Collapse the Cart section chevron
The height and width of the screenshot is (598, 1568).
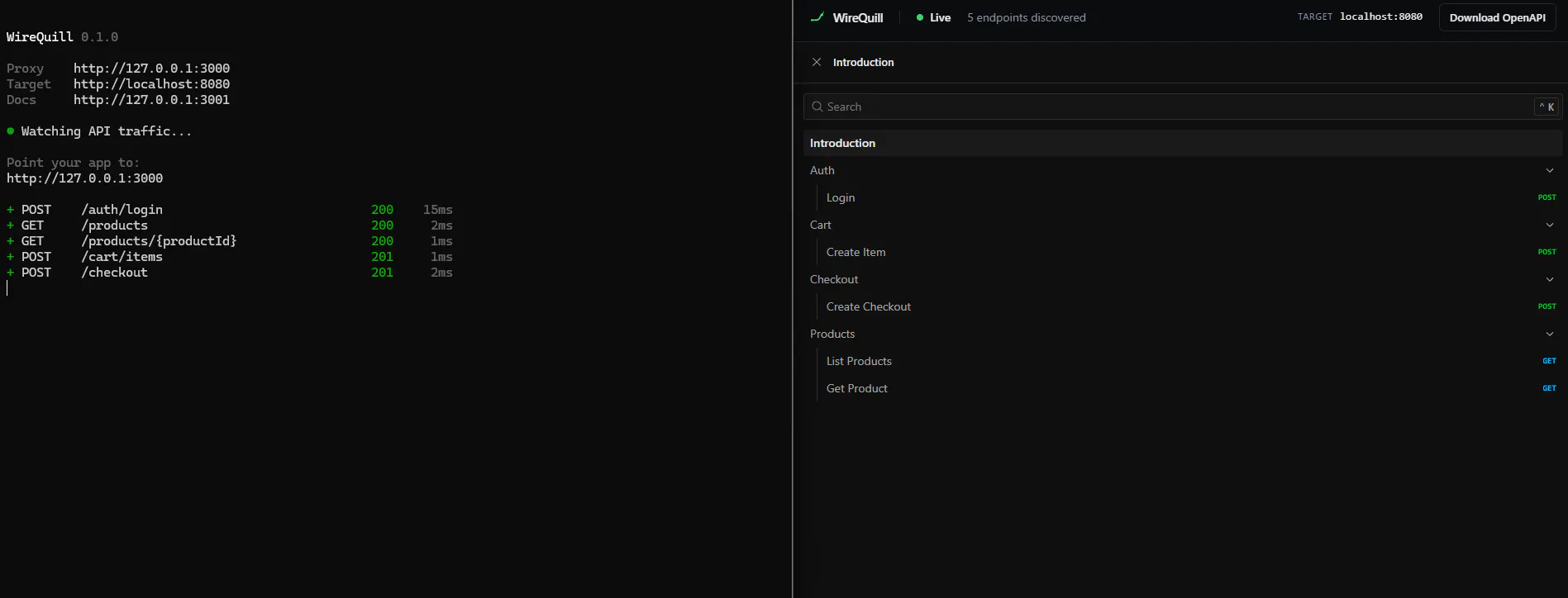click(x=1550, y=225)
